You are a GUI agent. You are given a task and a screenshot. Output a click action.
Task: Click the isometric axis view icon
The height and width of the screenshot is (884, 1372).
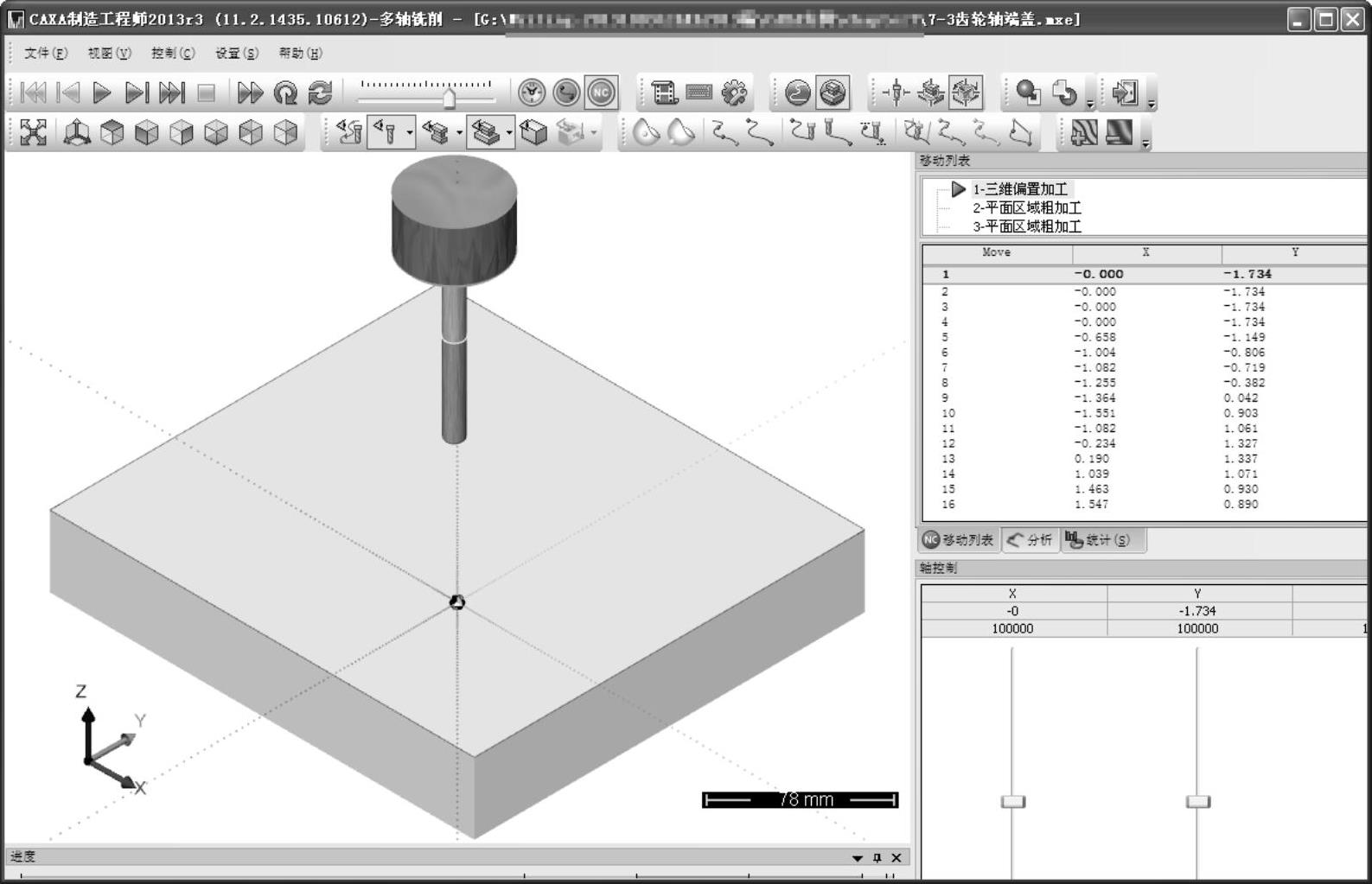77,132
